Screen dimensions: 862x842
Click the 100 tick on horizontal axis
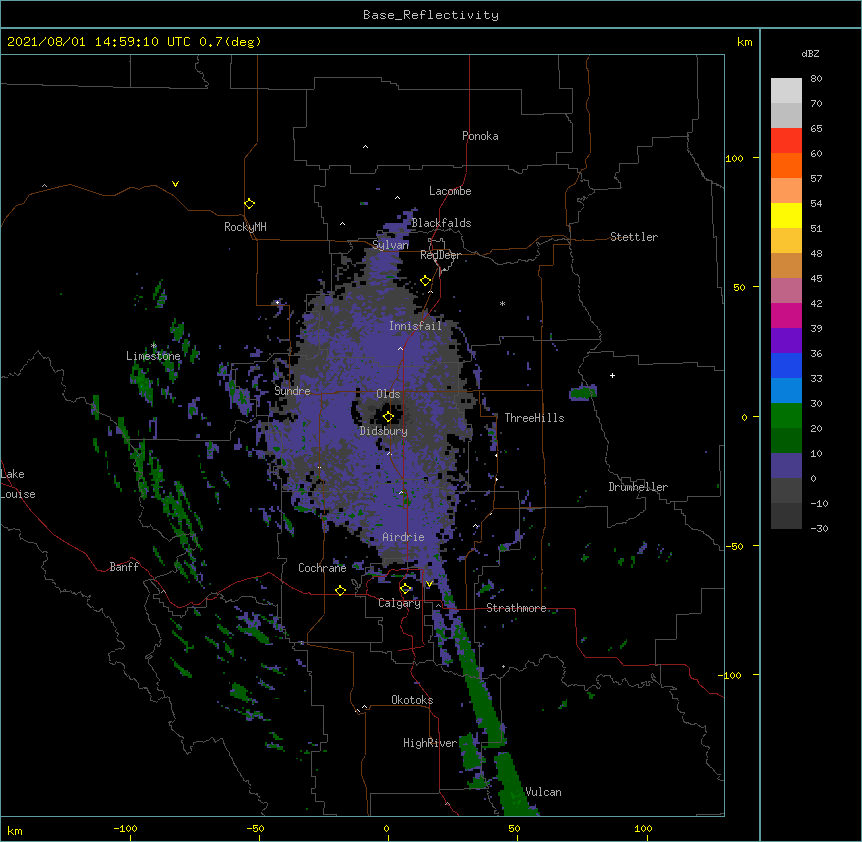click(x=643, y=828)
